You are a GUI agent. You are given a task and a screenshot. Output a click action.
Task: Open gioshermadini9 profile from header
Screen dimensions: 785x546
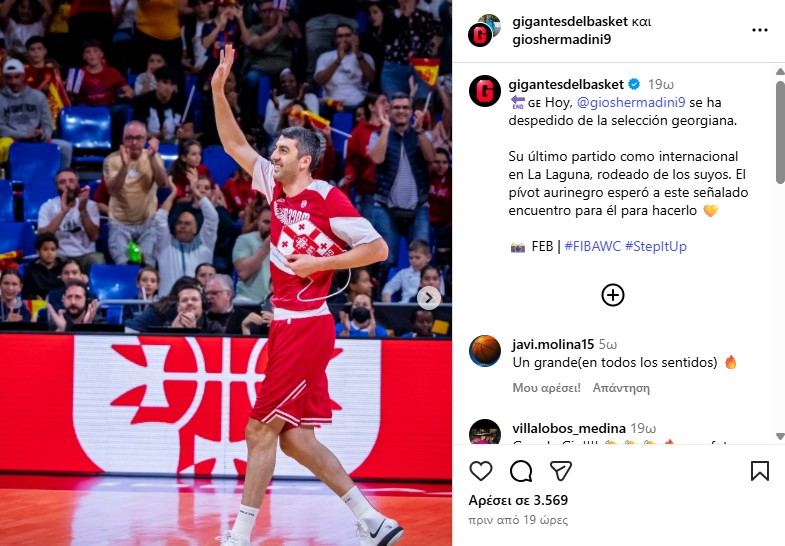tap(561, 40)
